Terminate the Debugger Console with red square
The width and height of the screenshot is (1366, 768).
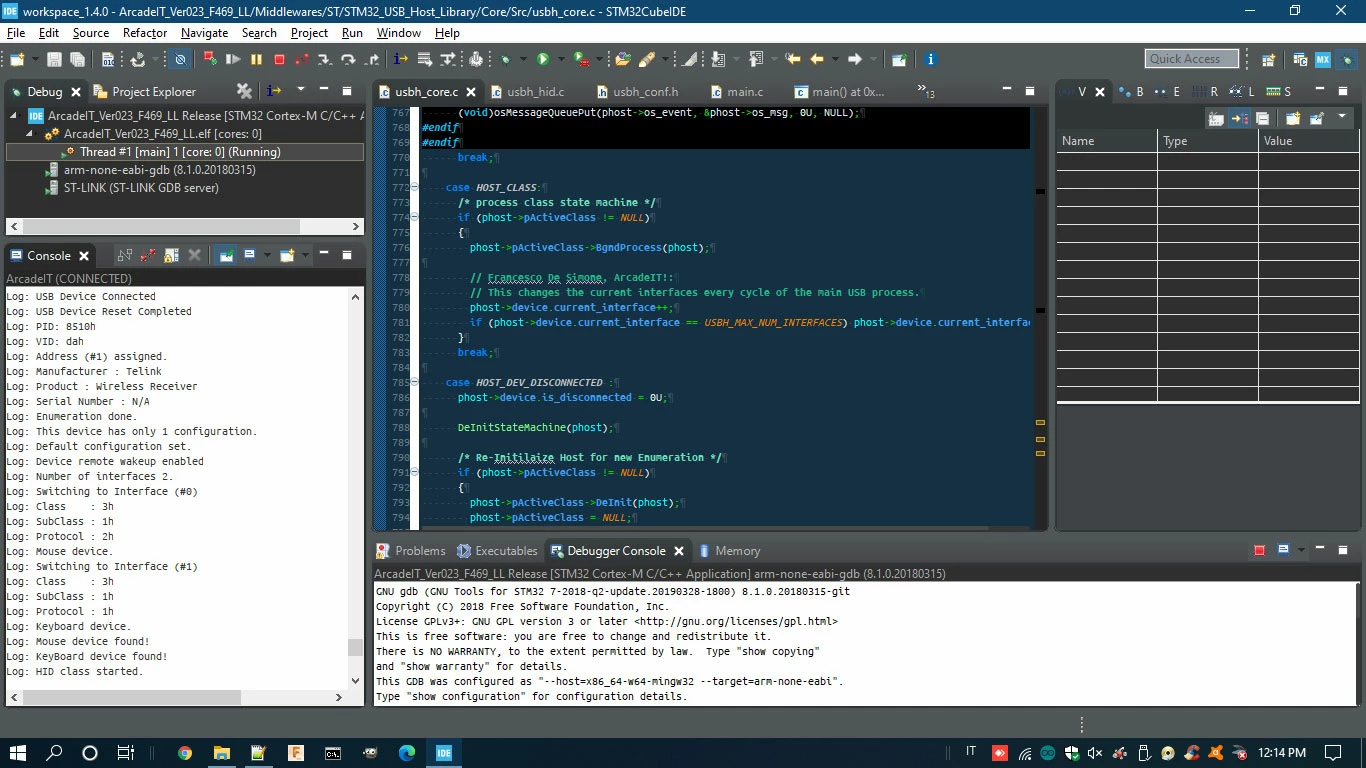(x=1259, y=550)
